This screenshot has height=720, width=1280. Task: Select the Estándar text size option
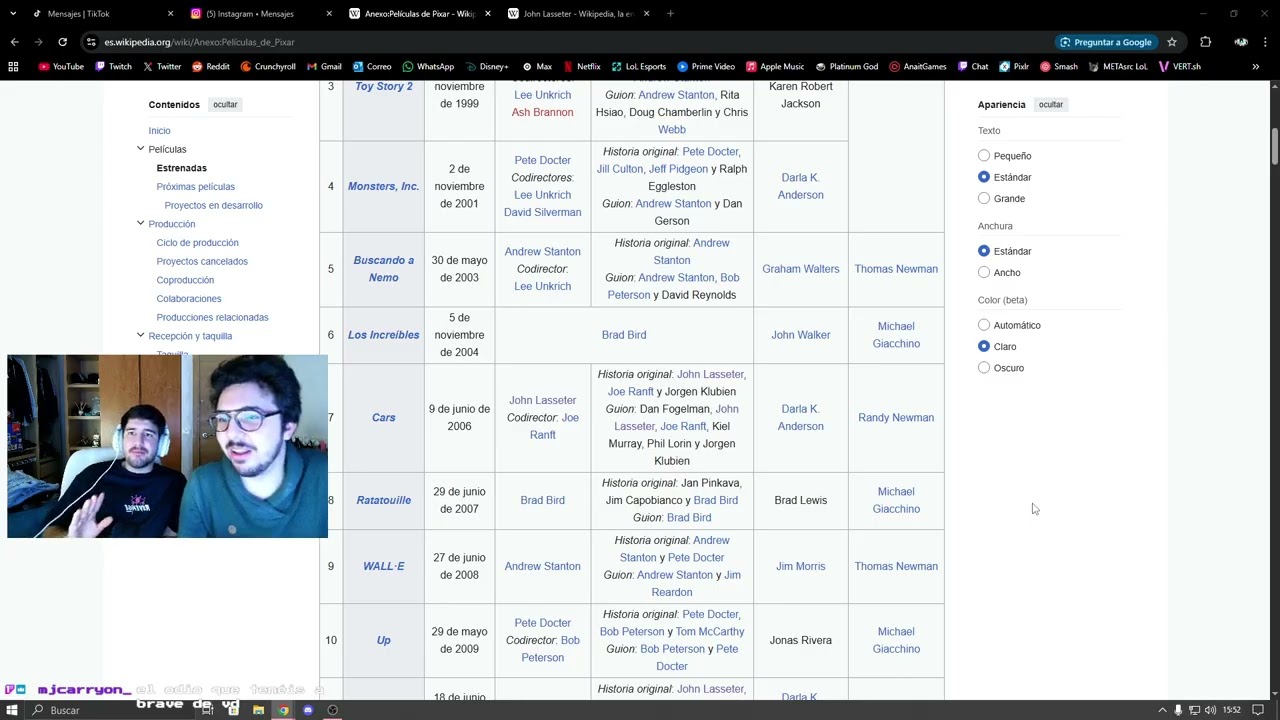pyautogui.click(x=984, y=177)
